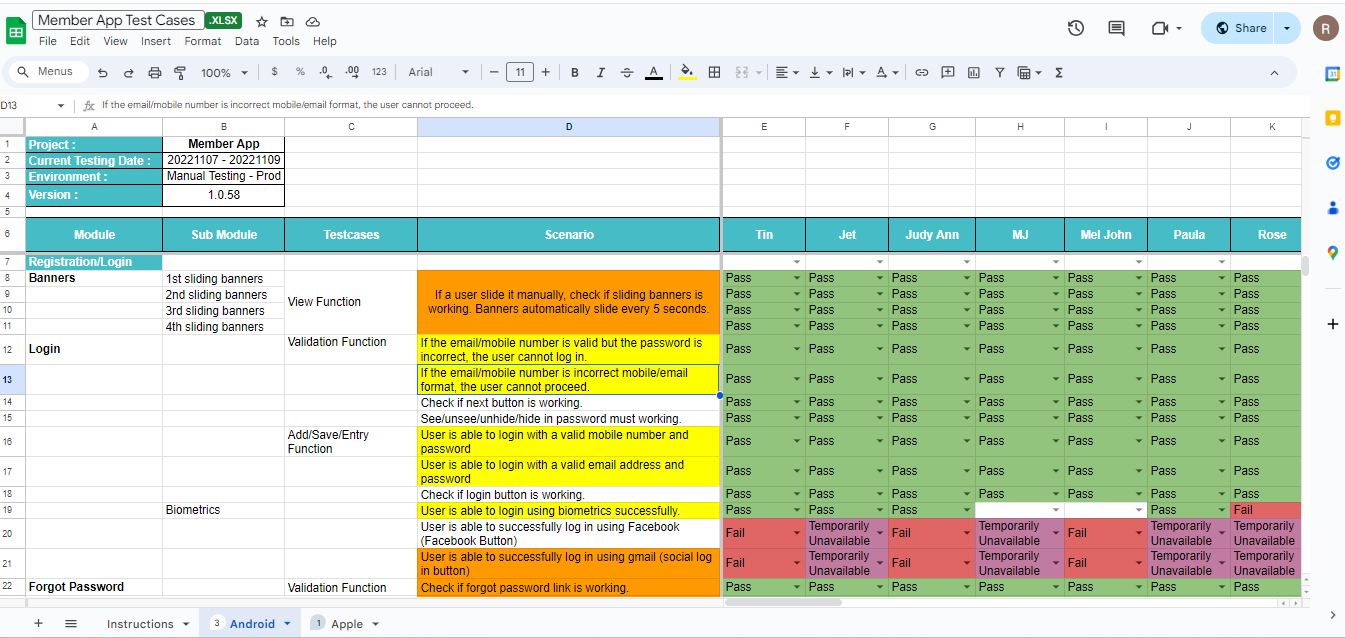Screen dimensions: 1345x638
Task: Open More formats 123 menu
Action: coord(379,72)
